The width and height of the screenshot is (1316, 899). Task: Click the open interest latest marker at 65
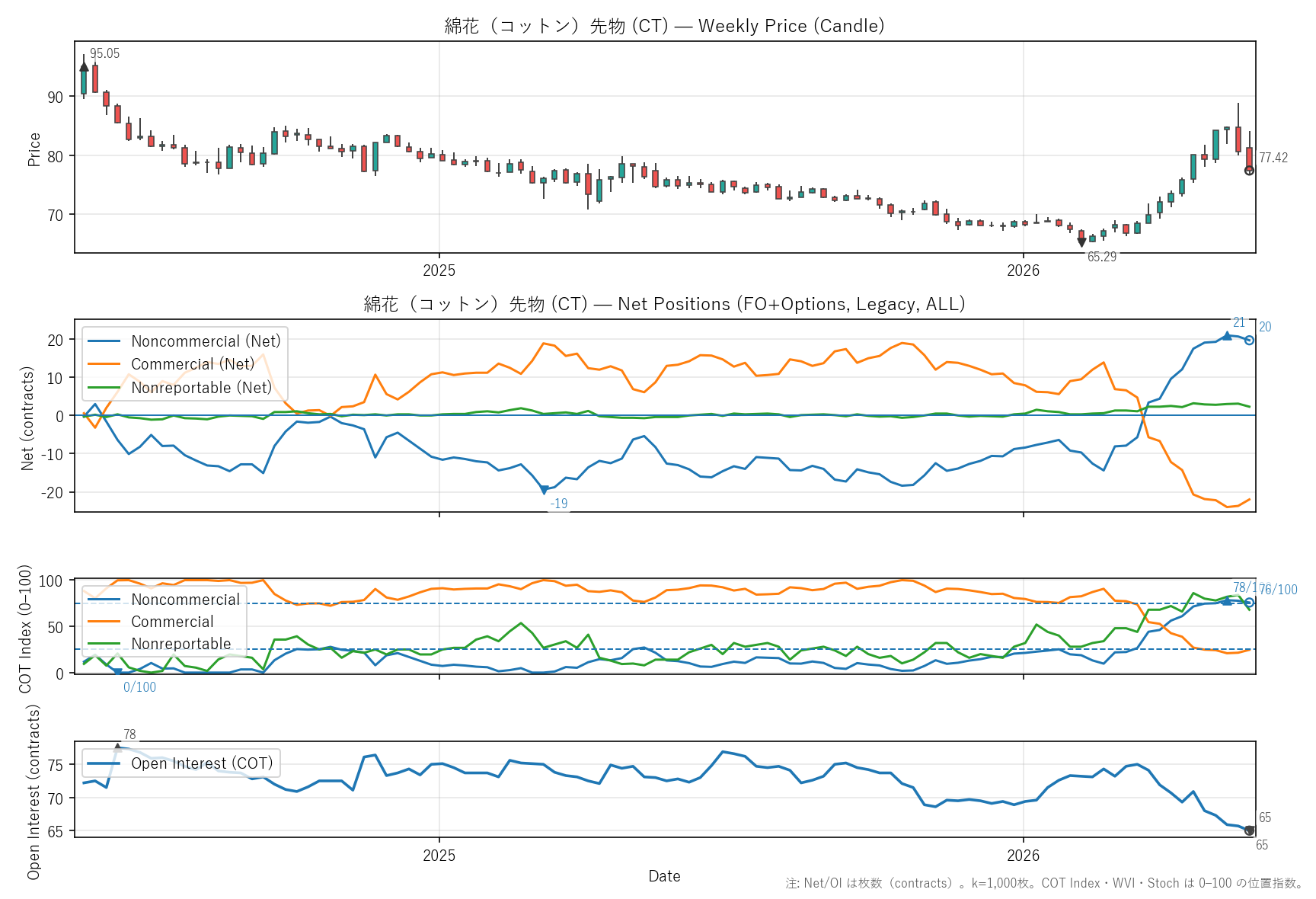point(1249,830)
